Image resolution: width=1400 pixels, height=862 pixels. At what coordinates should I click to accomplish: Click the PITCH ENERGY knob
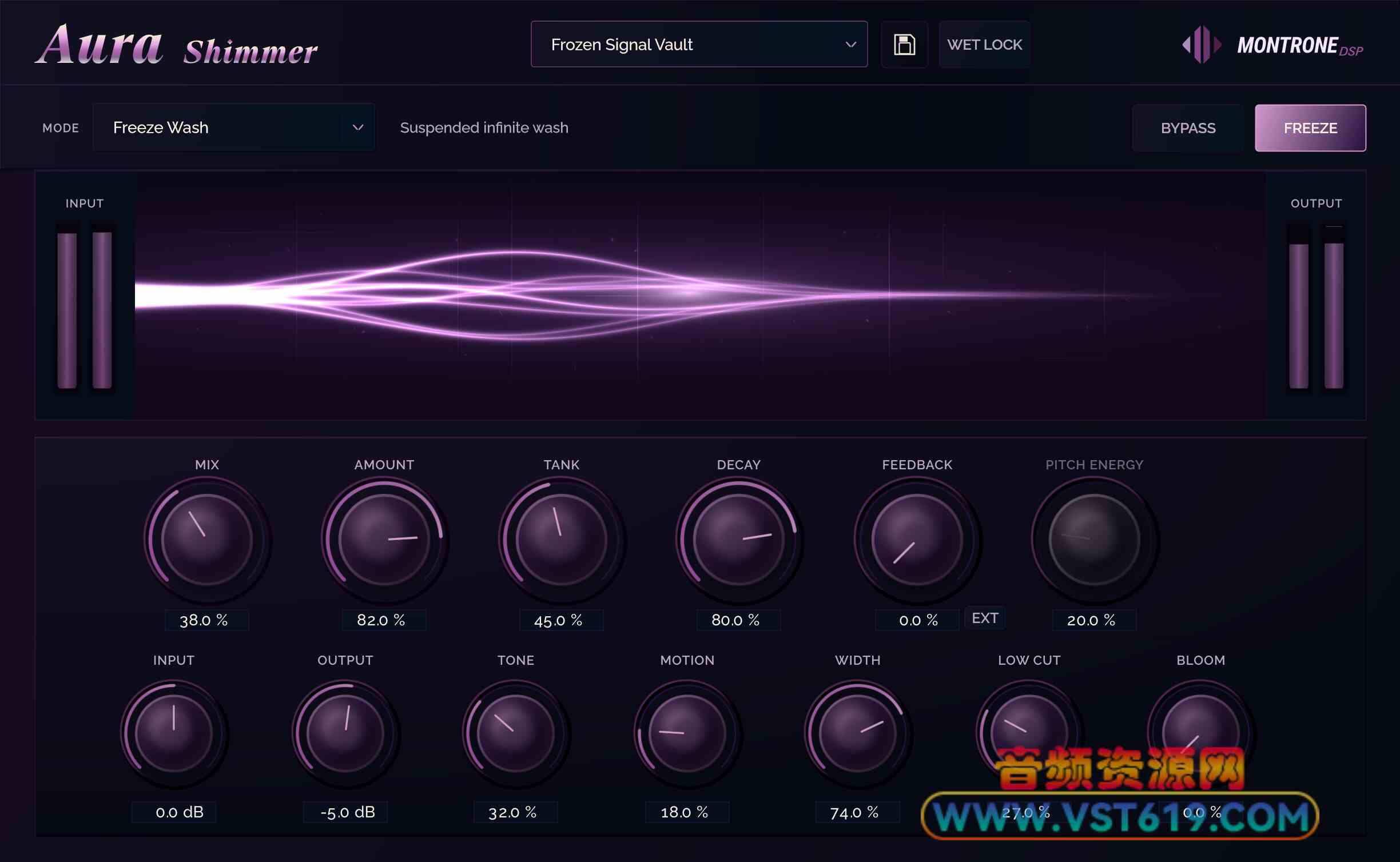tap(1094, 540)
